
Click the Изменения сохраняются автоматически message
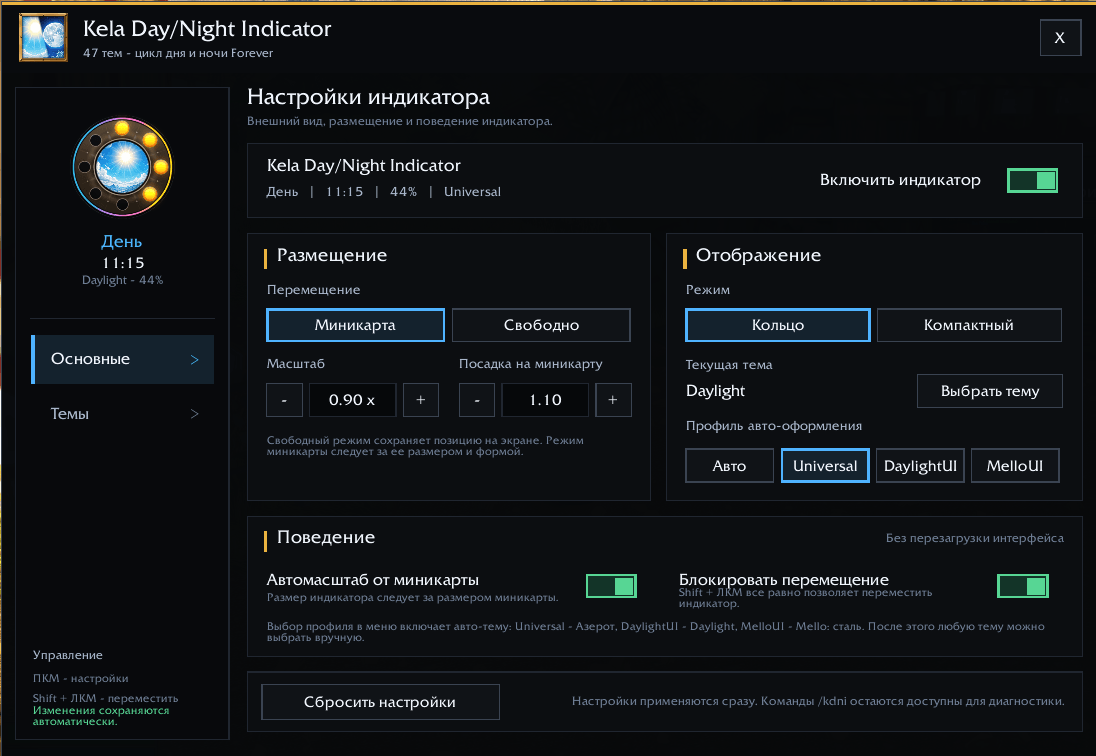tap(101, 716)
